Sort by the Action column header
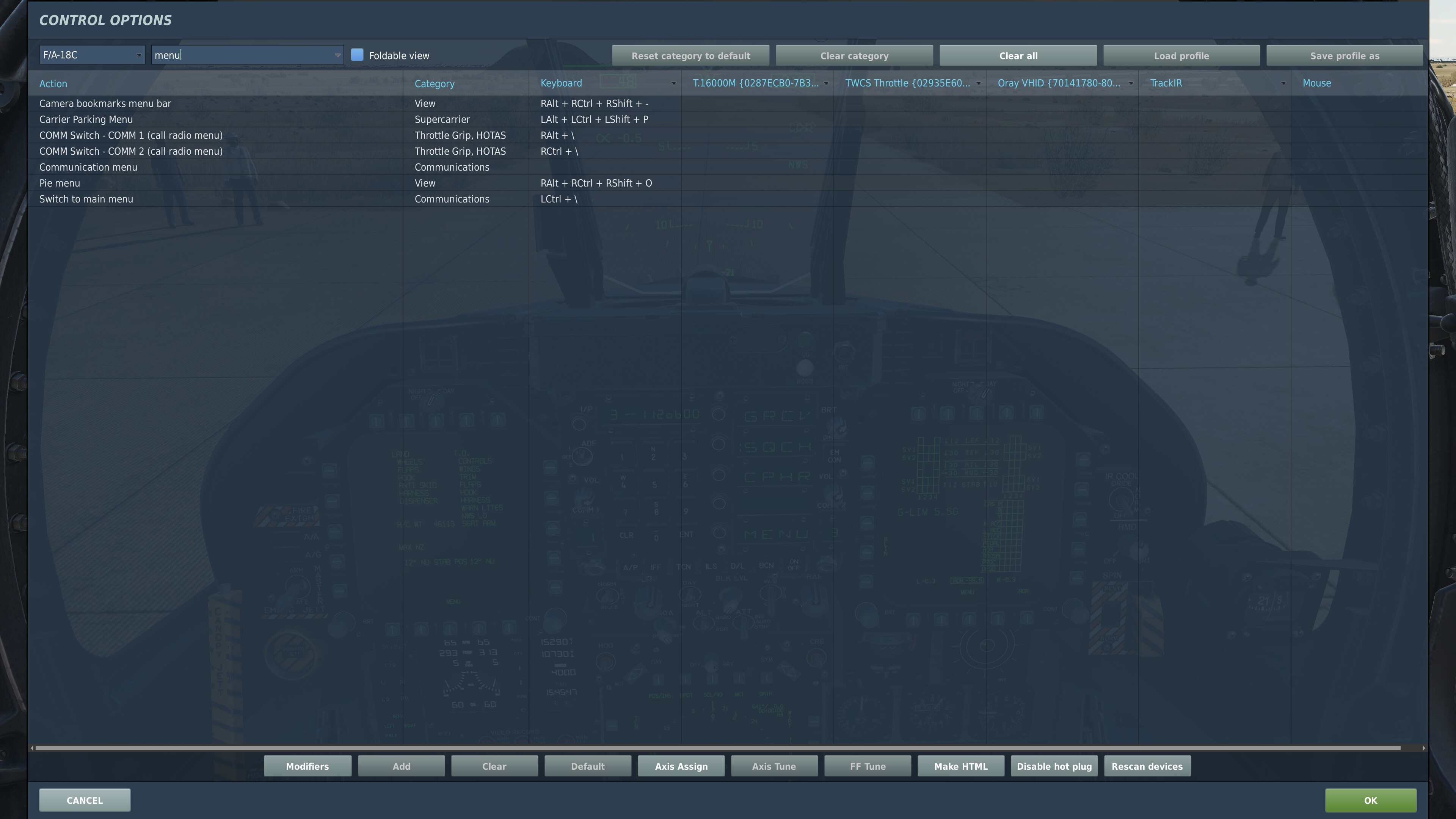The width and height of the screenshot is (1456, 819). [53, 84]
